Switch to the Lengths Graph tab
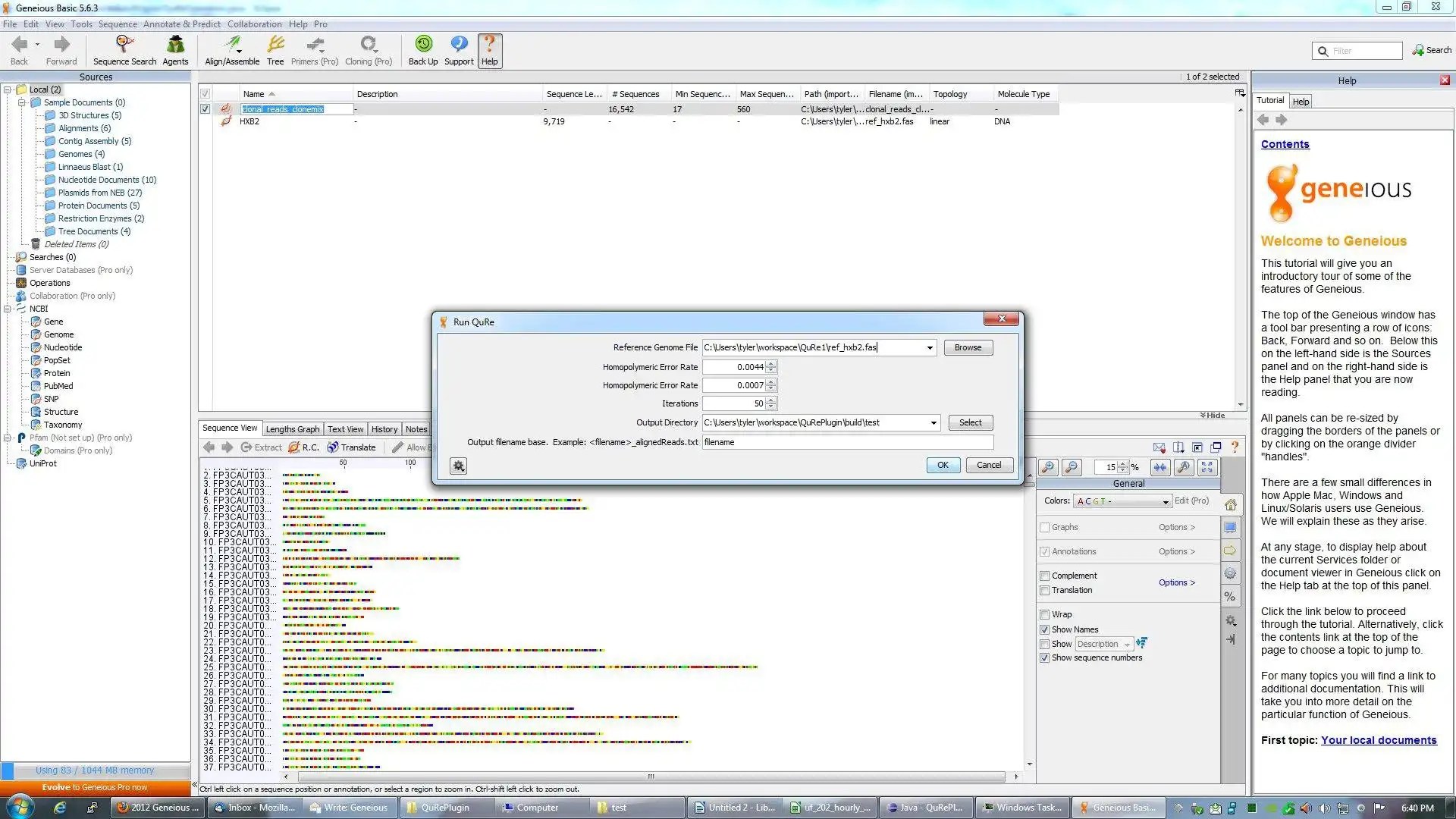Screen dimensions: 1456x819 pos(291,429)
